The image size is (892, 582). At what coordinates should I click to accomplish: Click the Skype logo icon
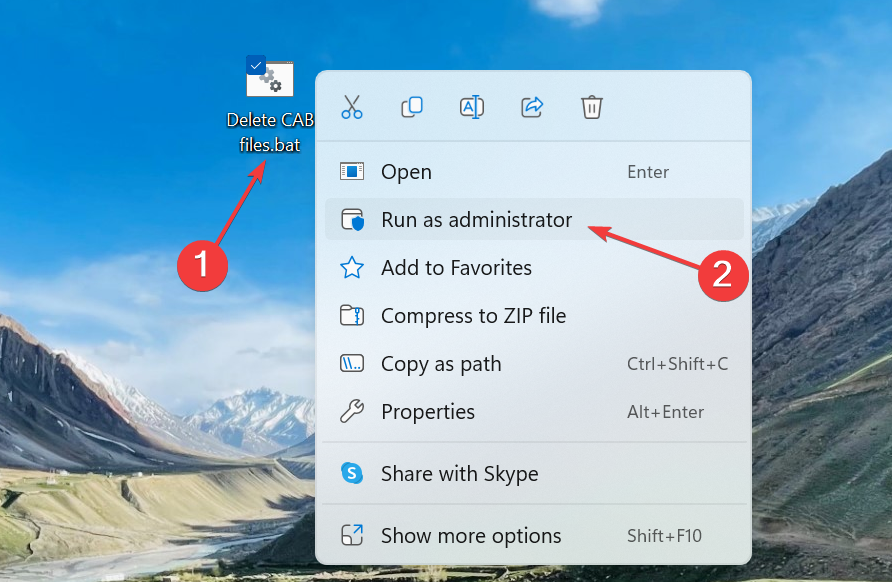tap(352, 473)
